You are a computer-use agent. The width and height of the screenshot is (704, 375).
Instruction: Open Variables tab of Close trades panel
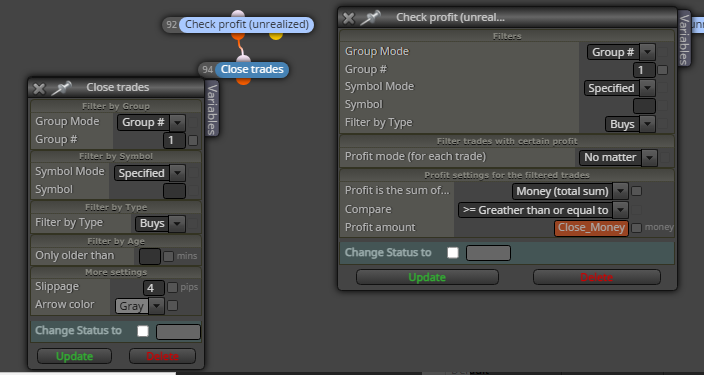tap(212, 109)
